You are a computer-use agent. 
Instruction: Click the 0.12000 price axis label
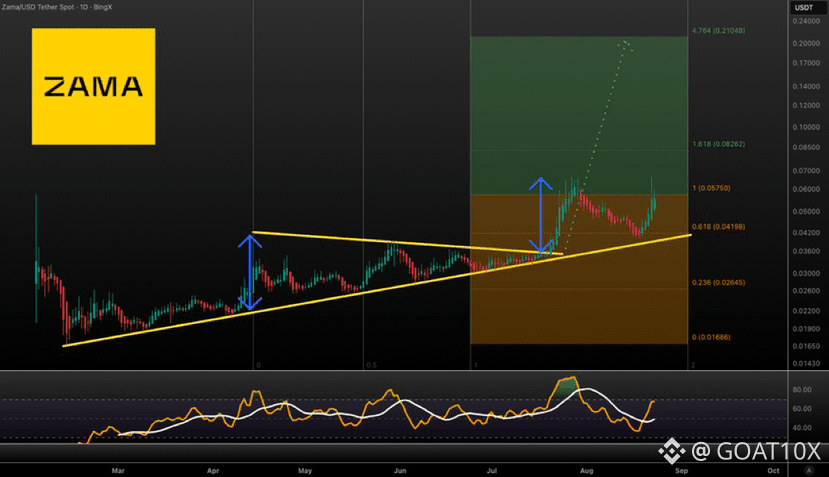[806, 105]
